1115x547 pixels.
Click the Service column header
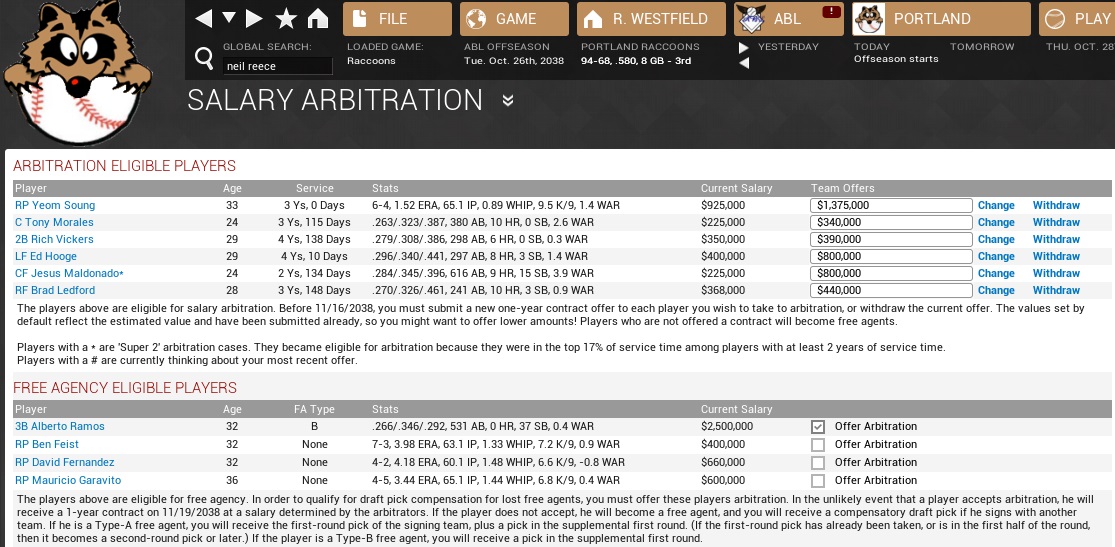point(315,188)
